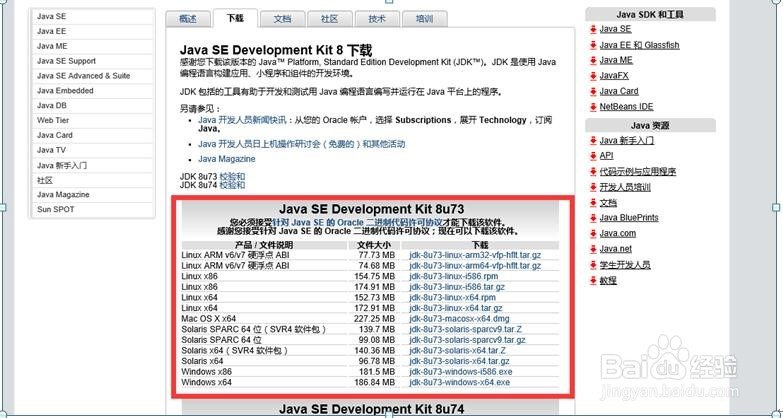Download jdk-8u73-linux-x64.tar.gz
Viewport: 783px width, 418px height.
pyautogui.click(x=455, y=308)
